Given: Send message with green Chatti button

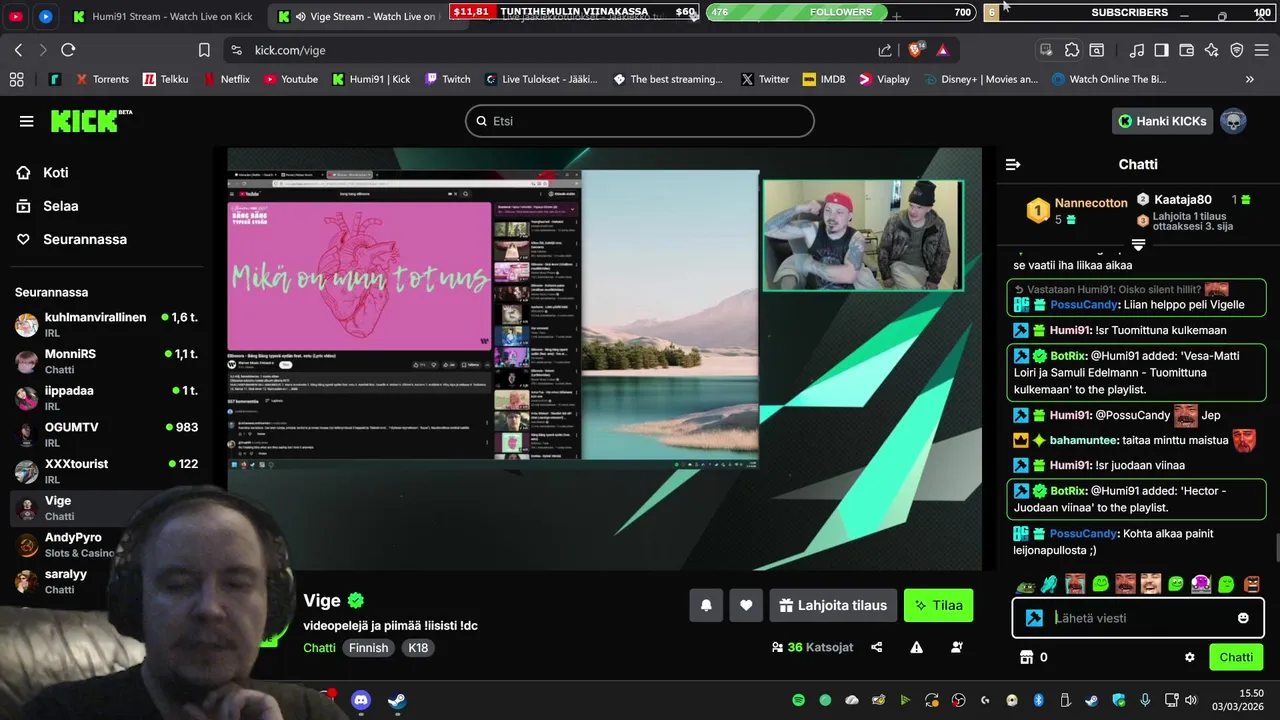Looking at the screenshot, I should (1236, 657).
